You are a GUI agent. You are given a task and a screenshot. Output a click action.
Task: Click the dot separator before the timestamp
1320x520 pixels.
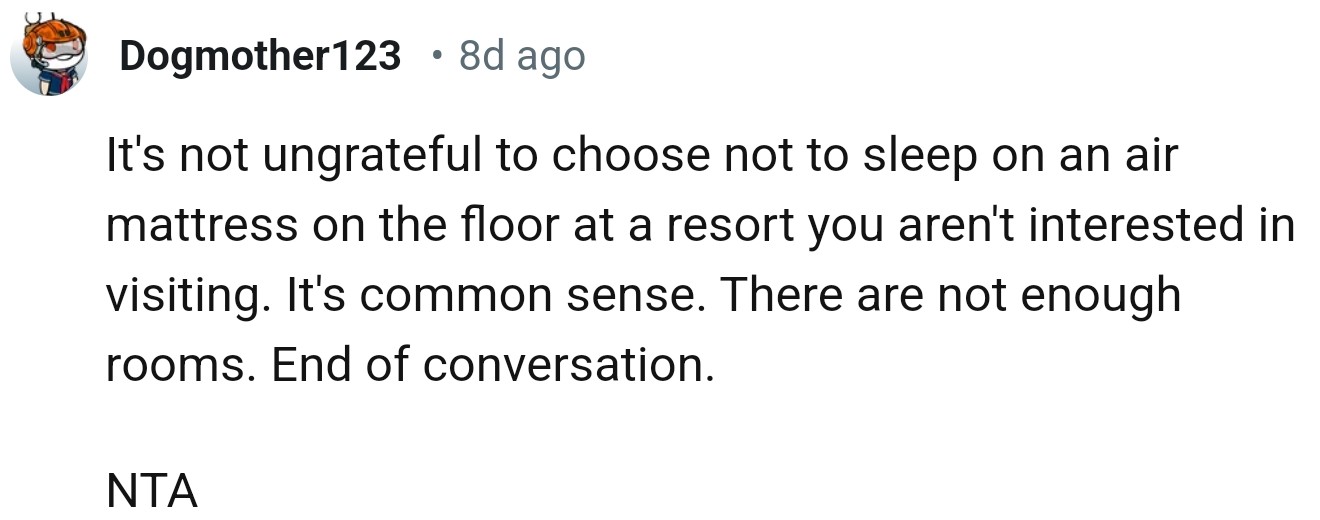pos(436,56)
